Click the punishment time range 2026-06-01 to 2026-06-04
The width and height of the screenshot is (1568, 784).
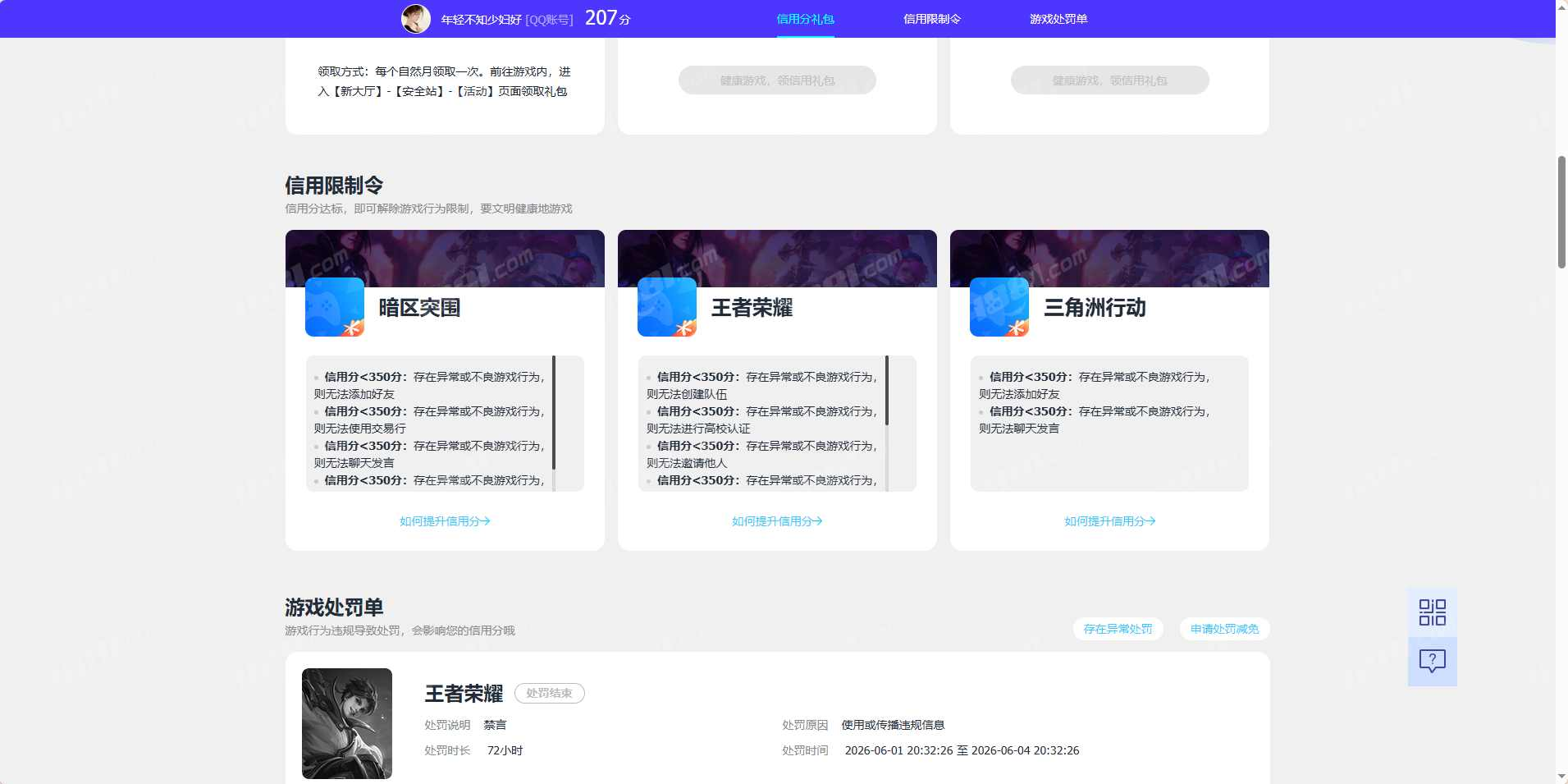pyautogui.click(x=962, y=750)
